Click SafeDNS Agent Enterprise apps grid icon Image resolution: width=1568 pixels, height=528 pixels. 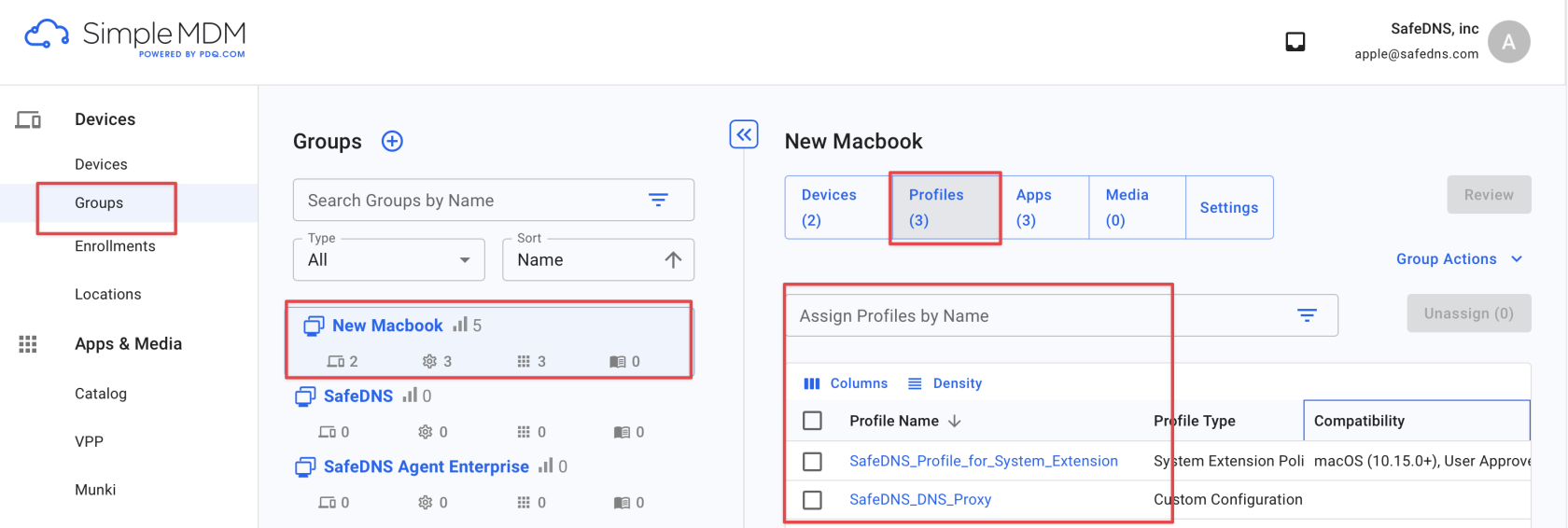pyautogui.click(x=524, y=503)
